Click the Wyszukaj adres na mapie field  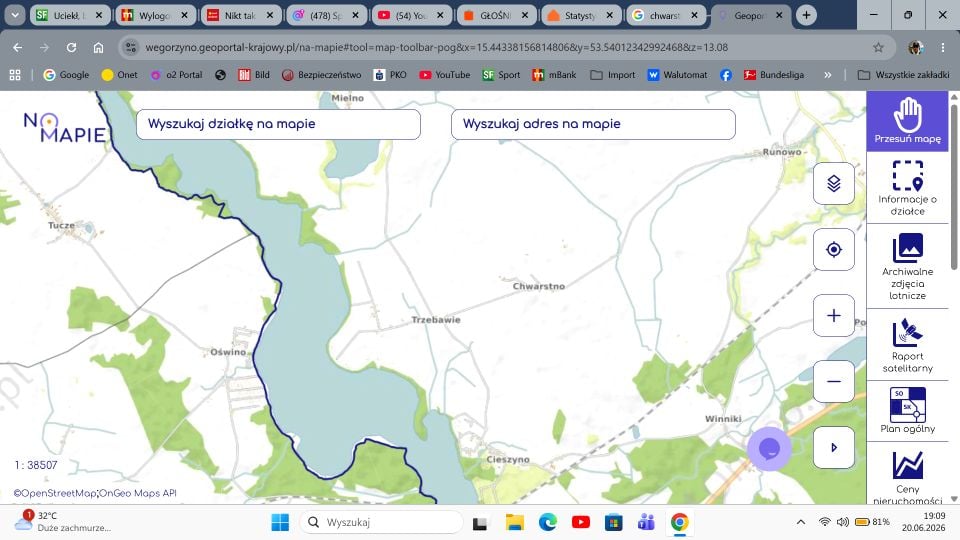(x=593, y=124)
